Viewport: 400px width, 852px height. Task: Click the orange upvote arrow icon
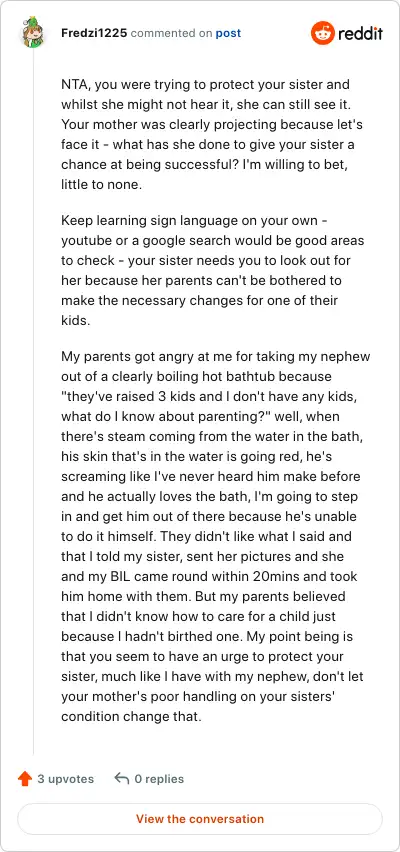(x=25, y=779)
